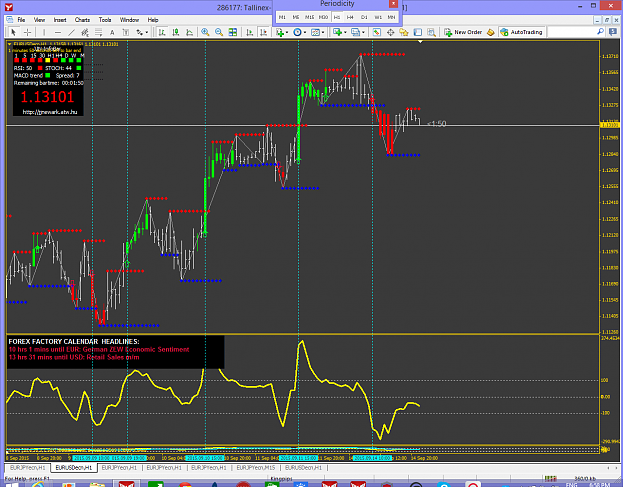Toggle the Terminal panel icon
Image resolution: width=625 pixels, height=487 pixels.
point(417,32)
